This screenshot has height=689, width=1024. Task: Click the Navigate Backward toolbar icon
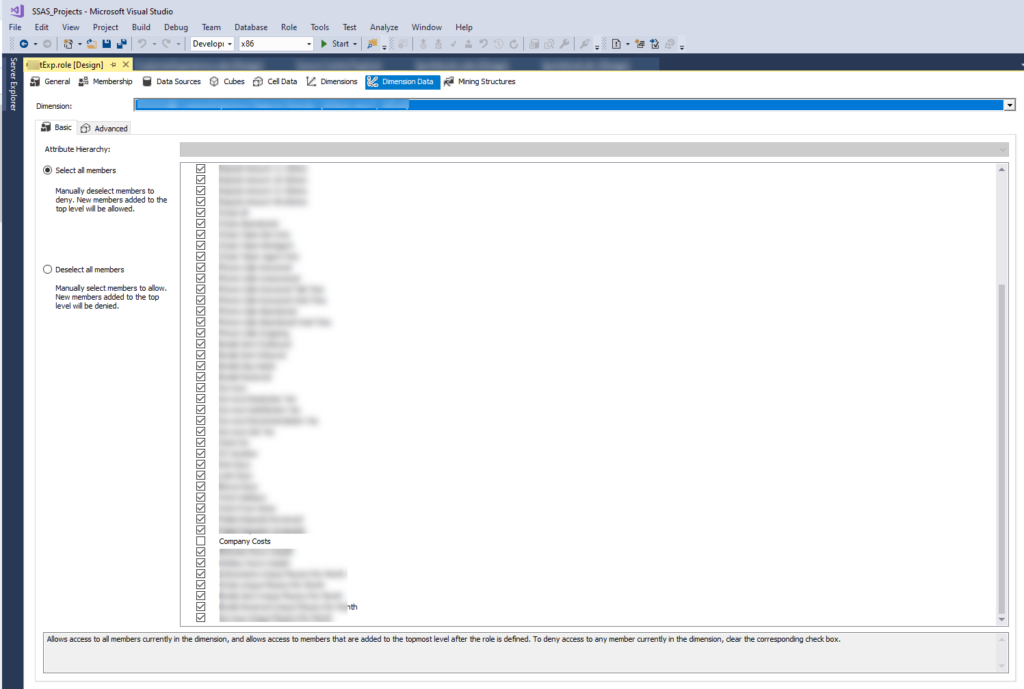pos(24,44)
